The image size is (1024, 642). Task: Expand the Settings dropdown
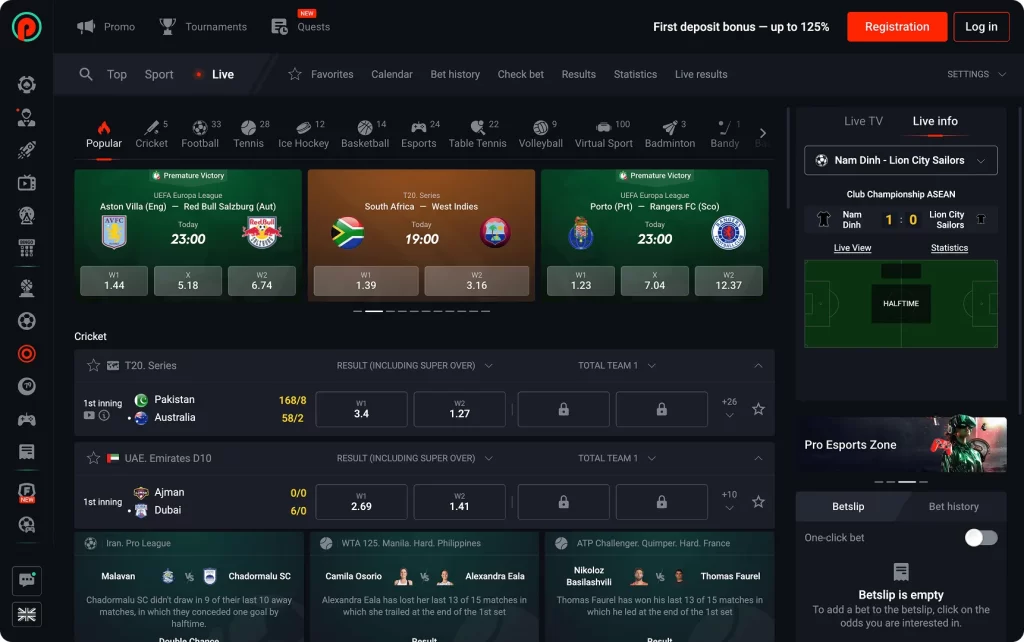point(975,74)
